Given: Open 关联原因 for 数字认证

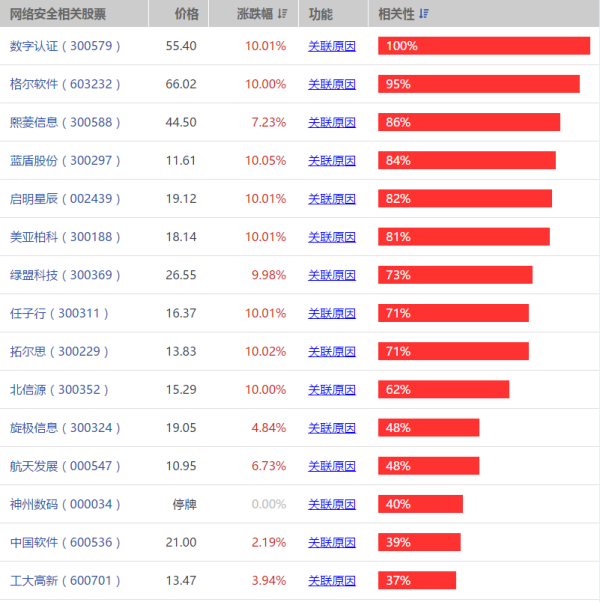Looking at the screenshot, I should (x=332, y=46).
